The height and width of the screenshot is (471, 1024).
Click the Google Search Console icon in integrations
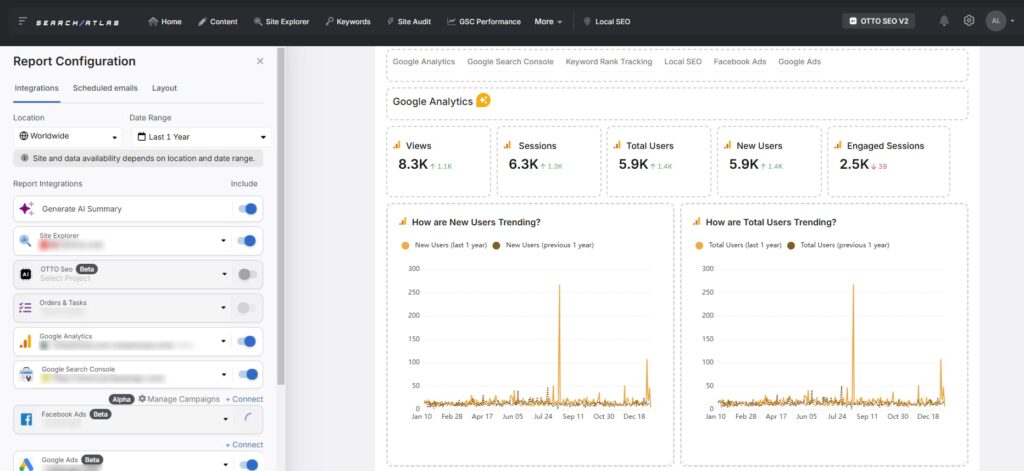tap(26, 374)
